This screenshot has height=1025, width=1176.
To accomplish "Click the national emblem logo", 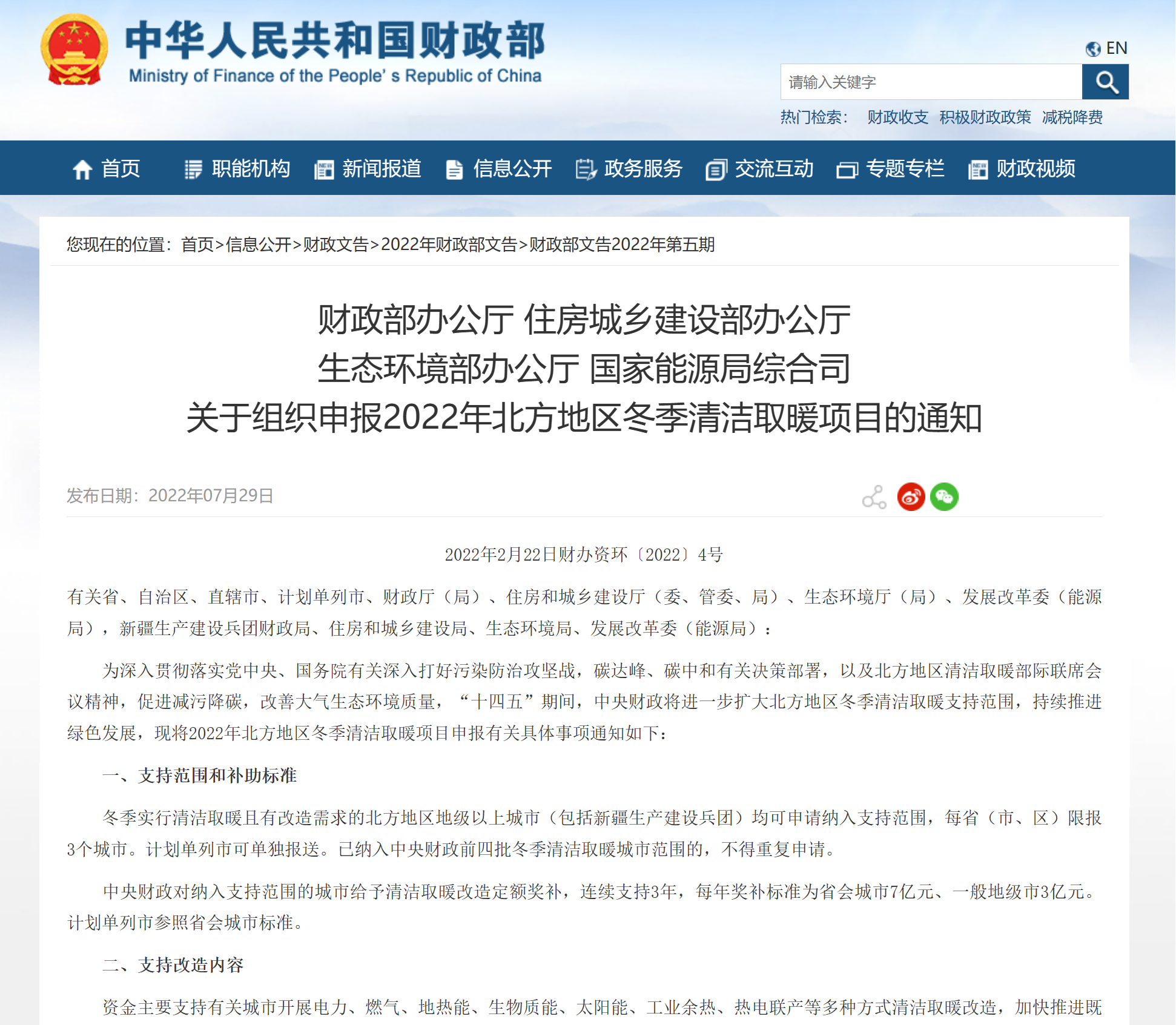I will 74,50.
